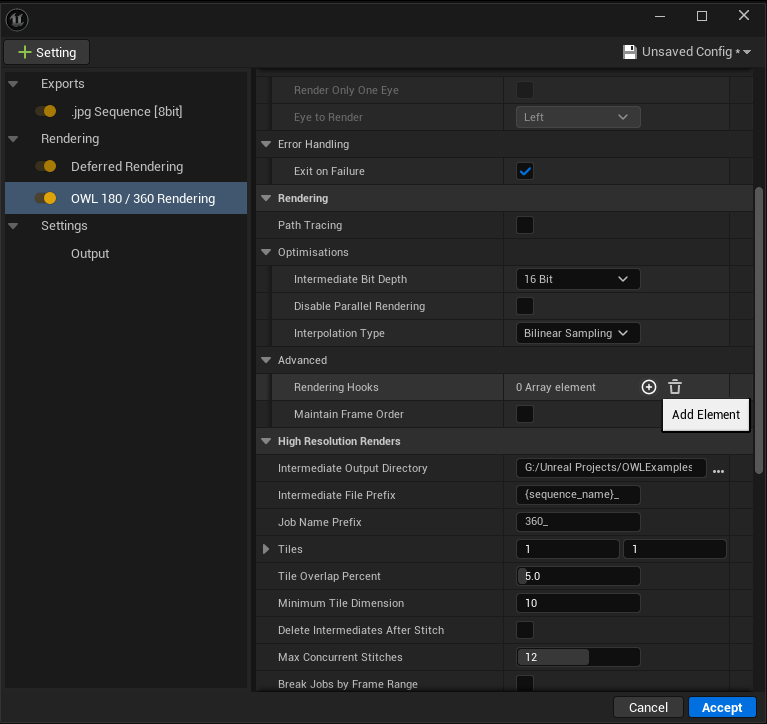Screen dimensions: 767x724
Task: Click the save icon beside Unsaved Config
Action: pos(630,52)
